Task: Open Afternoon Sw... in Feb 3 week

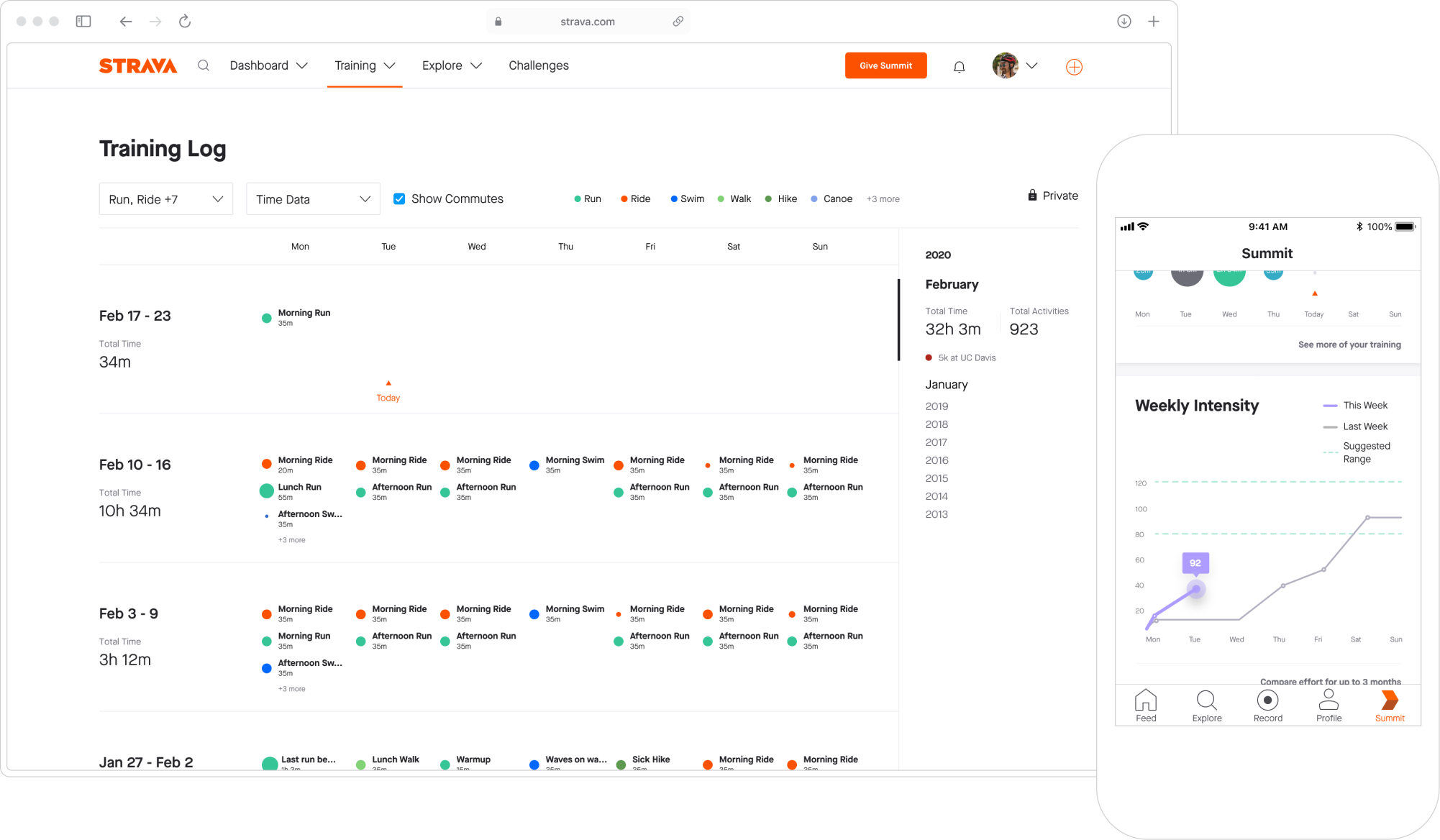Action: tap(310, 663)
